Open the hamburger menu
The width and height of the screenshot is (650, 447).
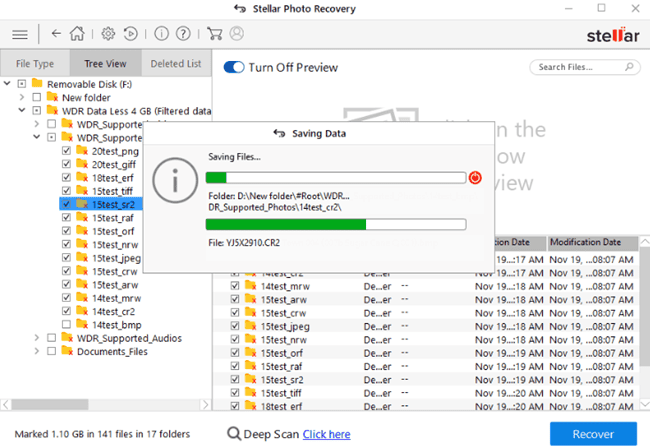coord(19,33)
